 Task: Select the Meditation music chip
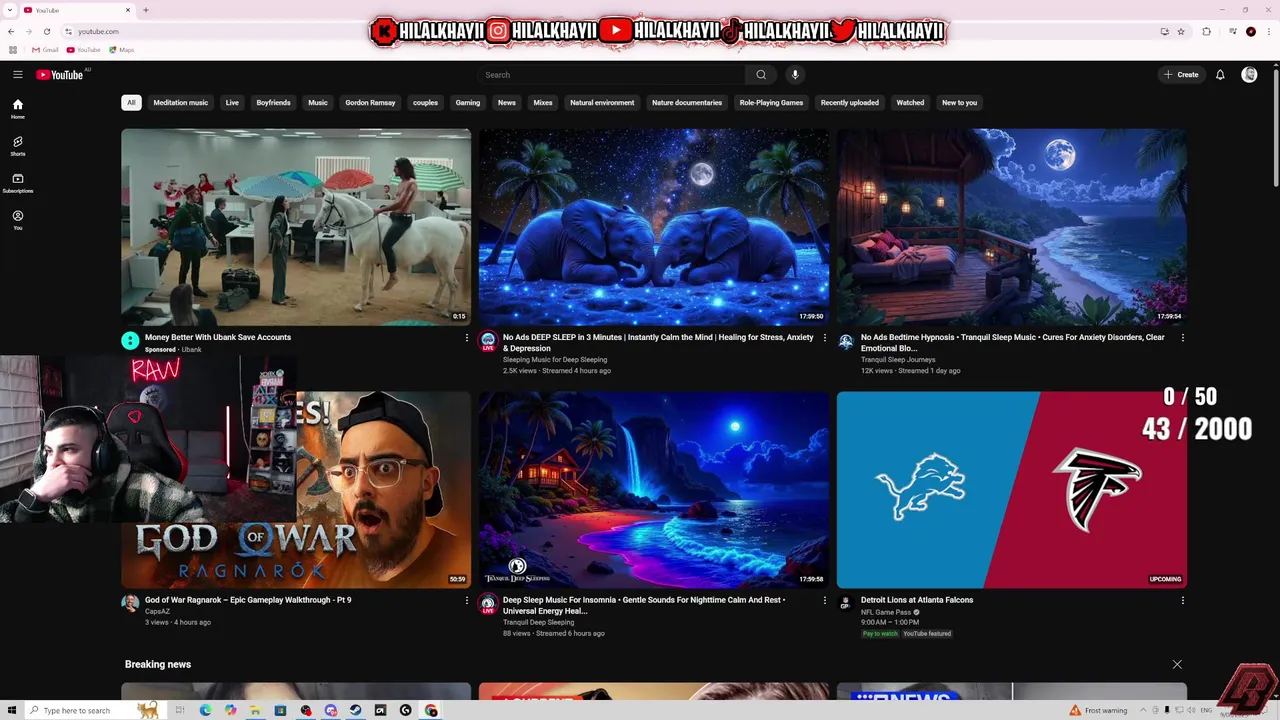coord(181,102)
